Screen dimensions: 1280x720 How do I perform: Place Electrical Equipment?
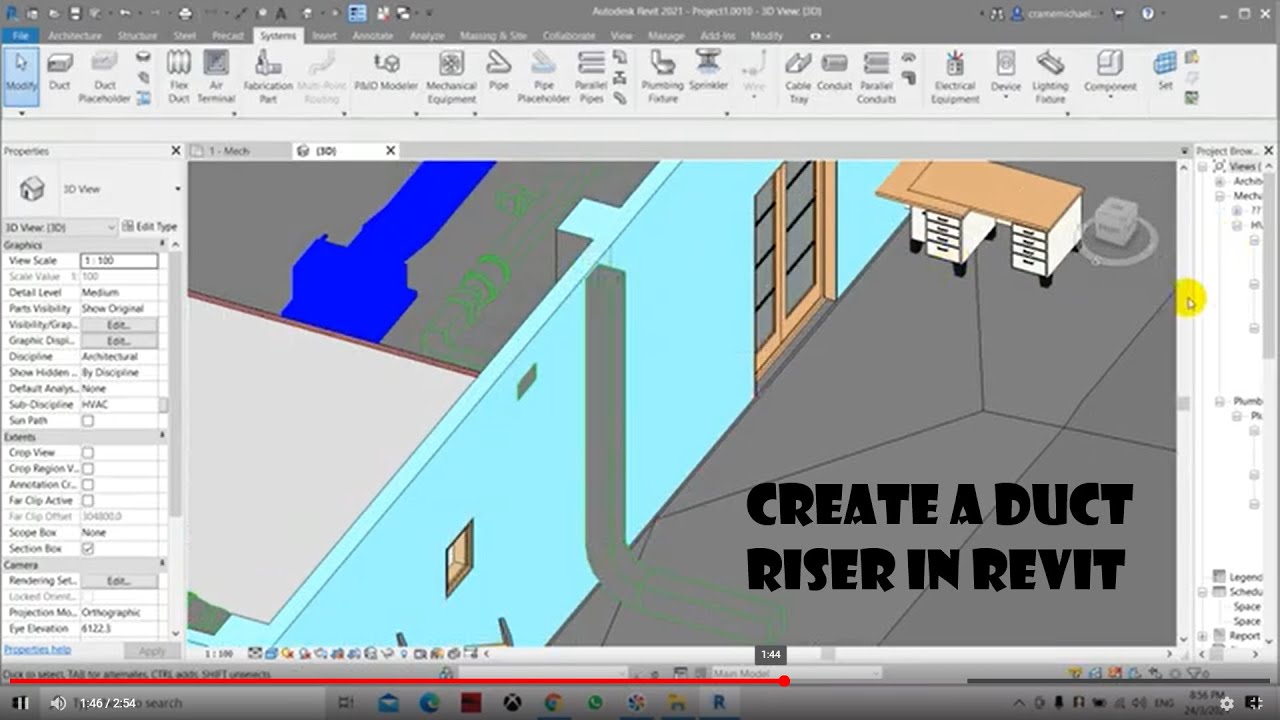click(955, 78)
